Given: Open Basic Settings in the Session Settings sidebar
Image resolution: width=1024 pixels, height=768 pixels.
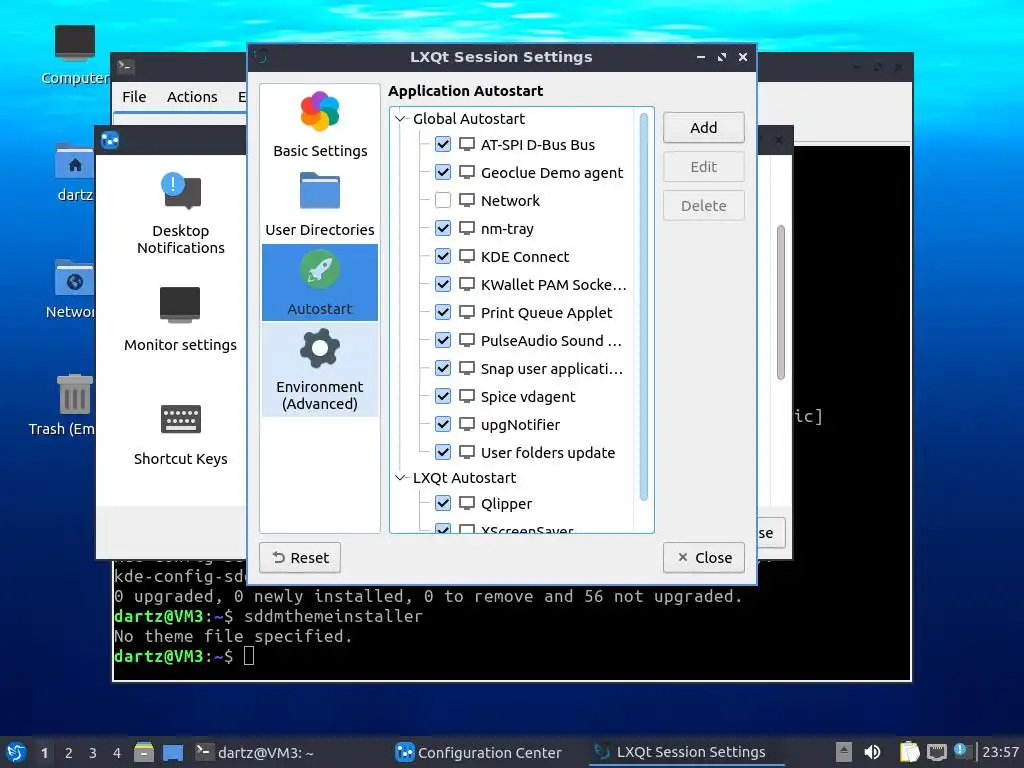Looking at the screenshot, I should pos(320,124).
